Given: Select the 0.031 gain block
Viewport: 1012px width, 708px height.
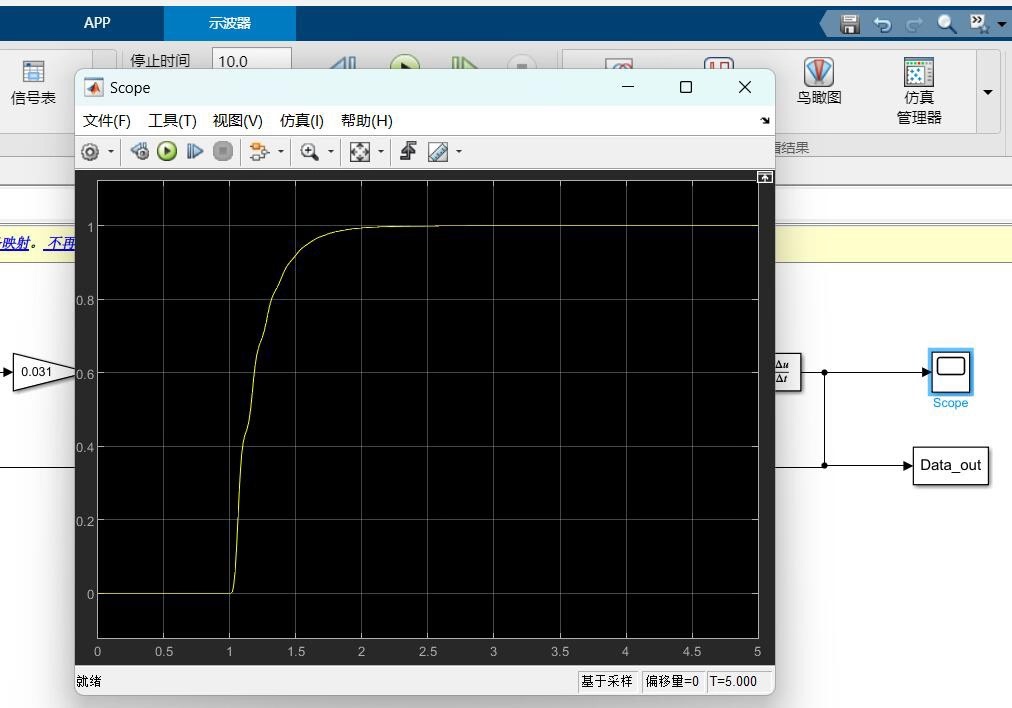Looking at the screenshot, I should pyautogui.click(x=42, y=372).
